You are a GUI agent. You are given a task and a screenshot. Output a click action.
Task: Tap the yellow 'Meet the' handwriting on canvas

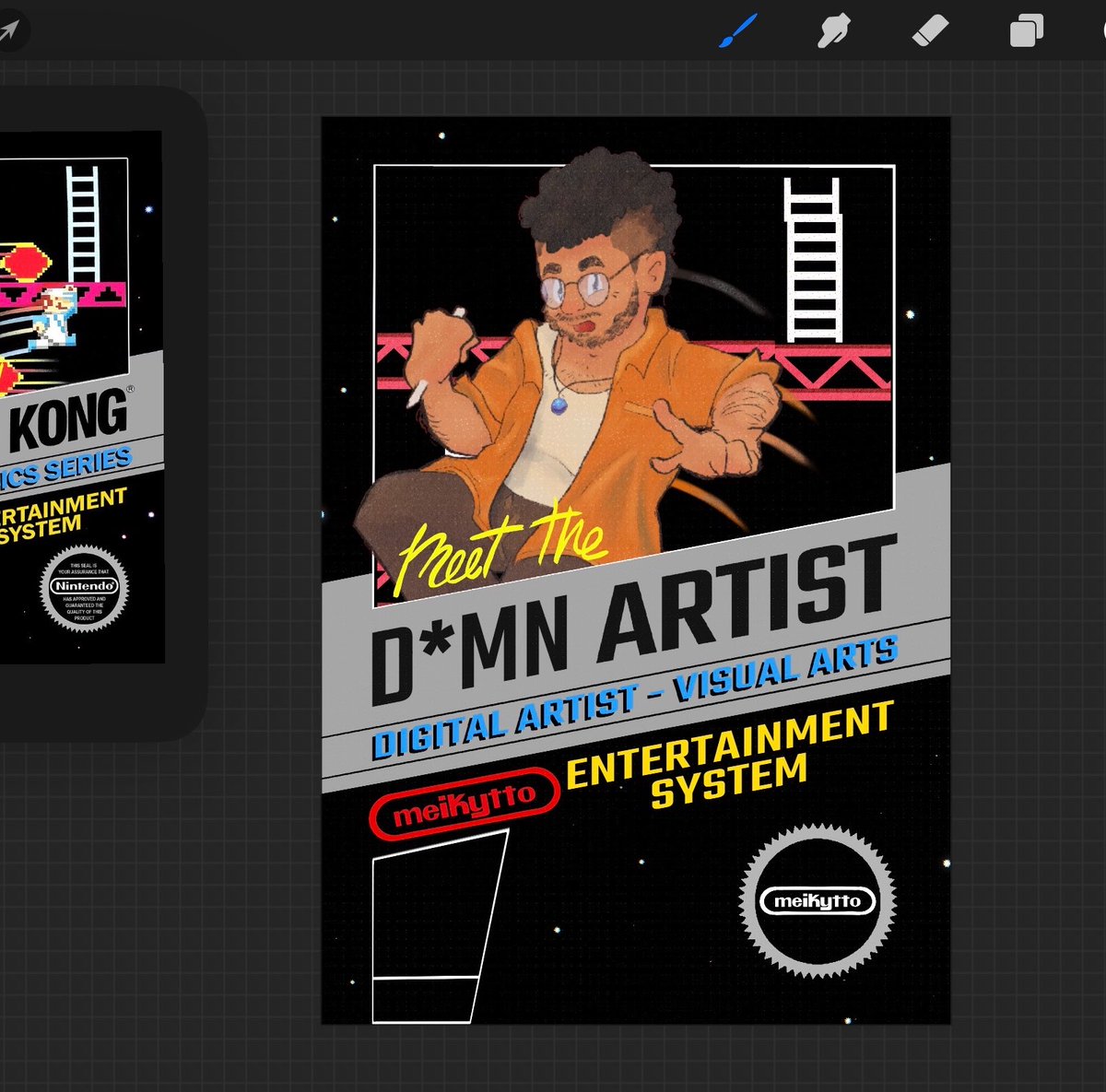pyautogui.click(x=502, y=549)
